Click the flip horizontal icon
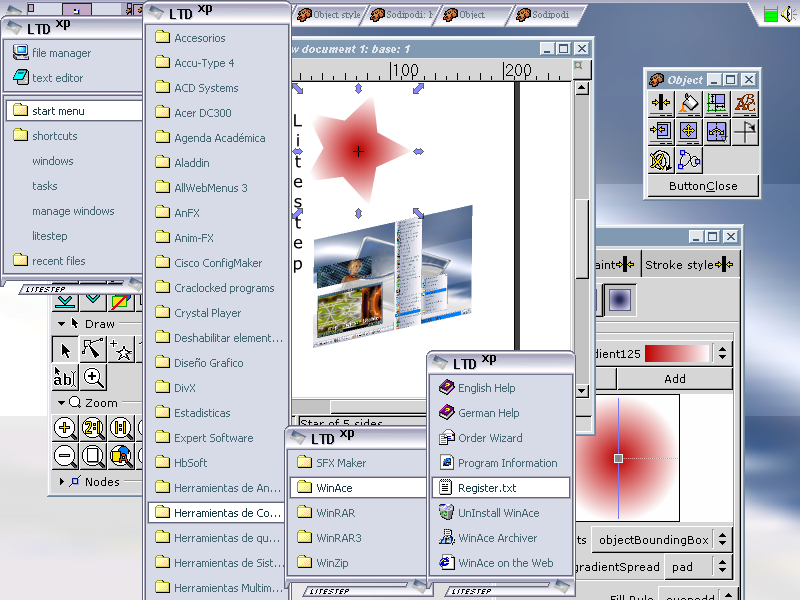The image size is (800, 600). pyautogui.click(x=717, y=132)
